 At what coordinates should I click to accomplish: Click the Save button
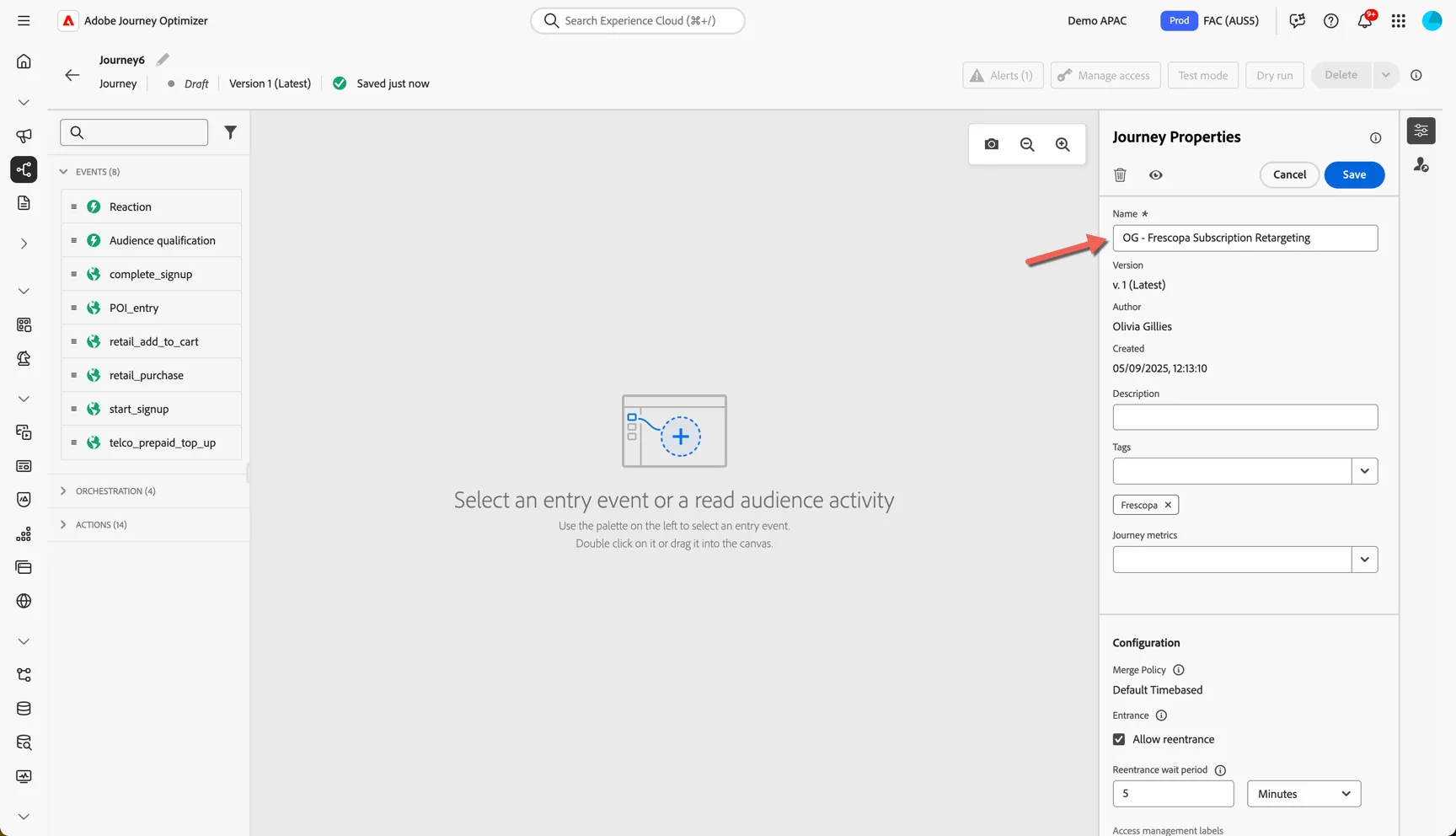click(x=1354, y=174)
